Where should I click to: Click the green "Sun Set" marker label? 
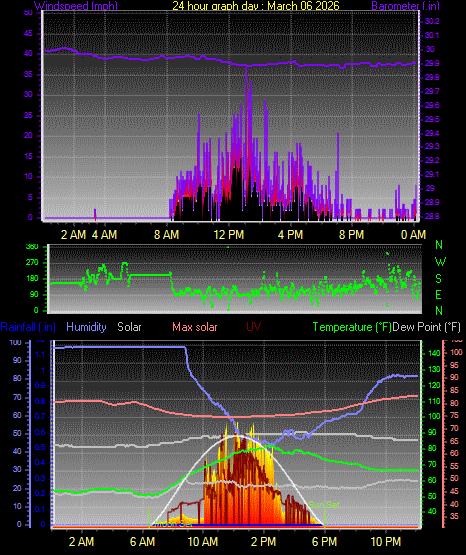click(324, 504)
